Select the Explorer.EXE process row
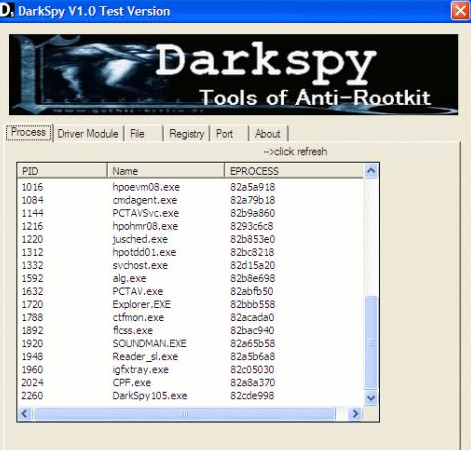471x450 pixels. 190,304
